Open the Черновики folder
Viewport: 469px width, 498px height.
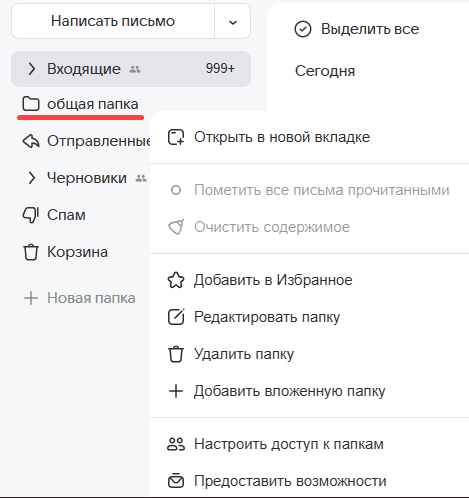[87, 178]
